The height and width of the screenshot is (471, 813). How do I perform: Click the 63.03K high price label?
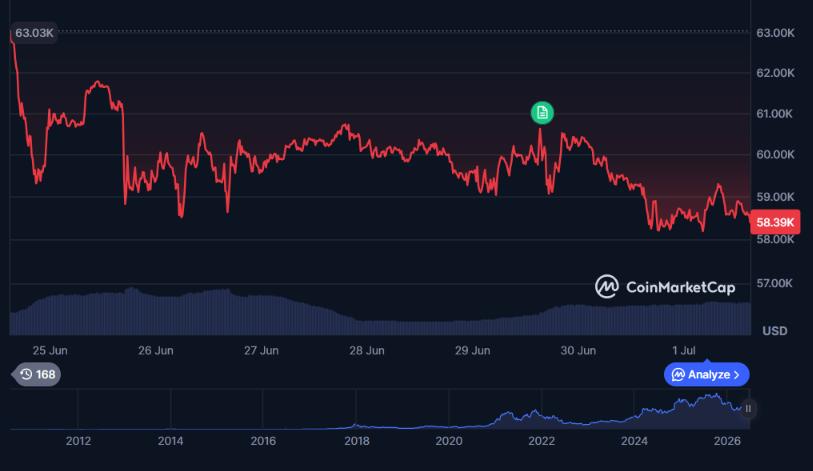pyautogui.click(x=34, y=33)
